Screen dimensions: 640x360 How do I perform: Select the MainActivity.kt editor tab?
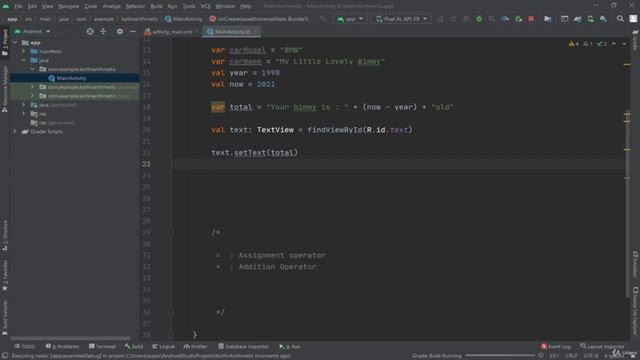click(x=231, y=31)
